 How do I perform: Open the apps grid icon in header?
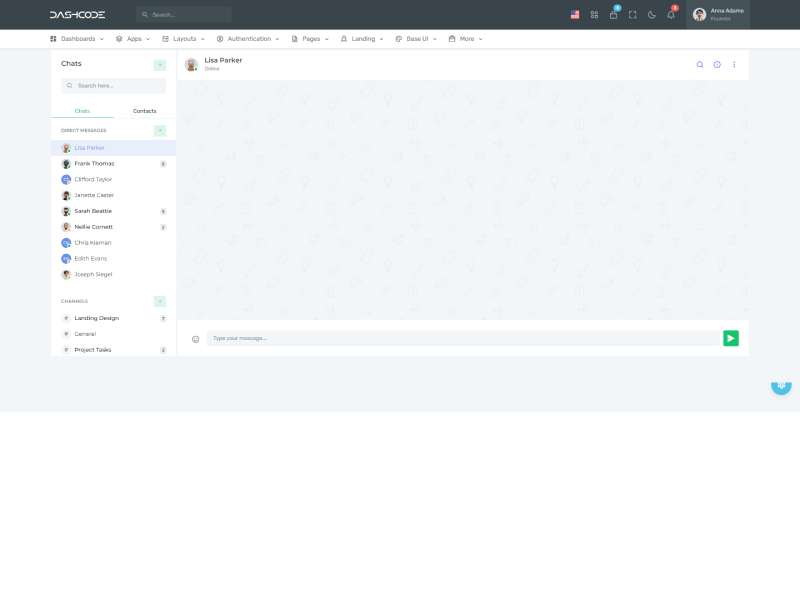click(x=594, y=15)
